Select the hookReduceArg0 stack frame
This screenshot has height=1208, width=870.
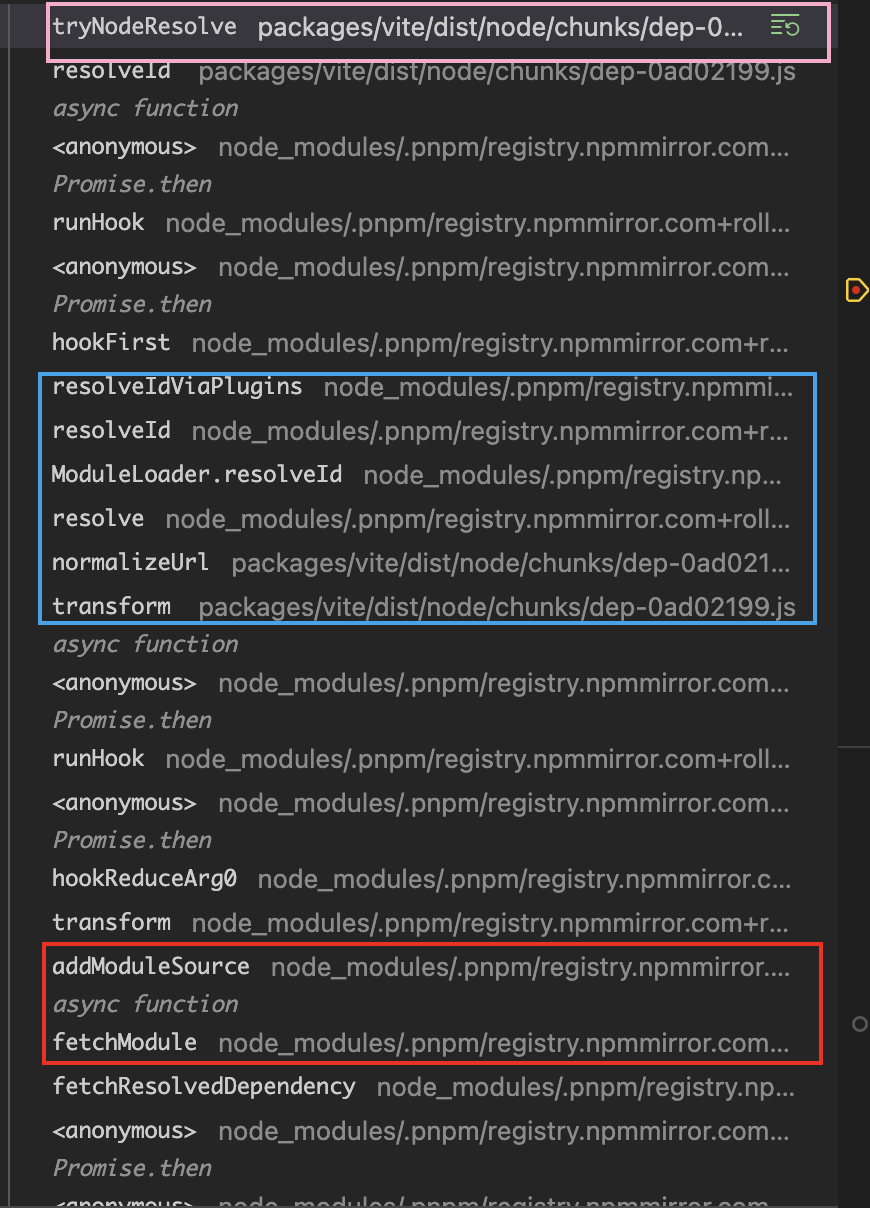click(145, 879)
